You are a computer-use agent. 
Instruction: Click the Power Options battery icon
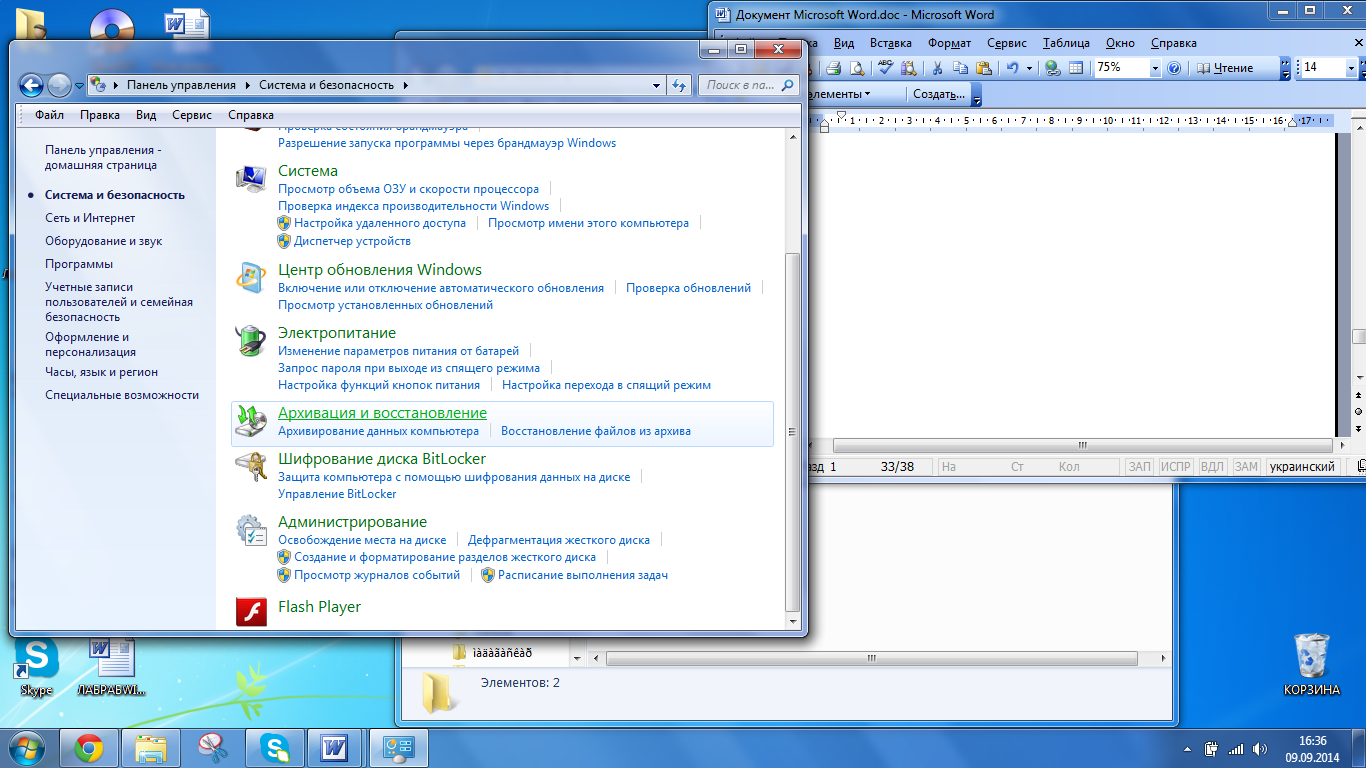(250, 340)
